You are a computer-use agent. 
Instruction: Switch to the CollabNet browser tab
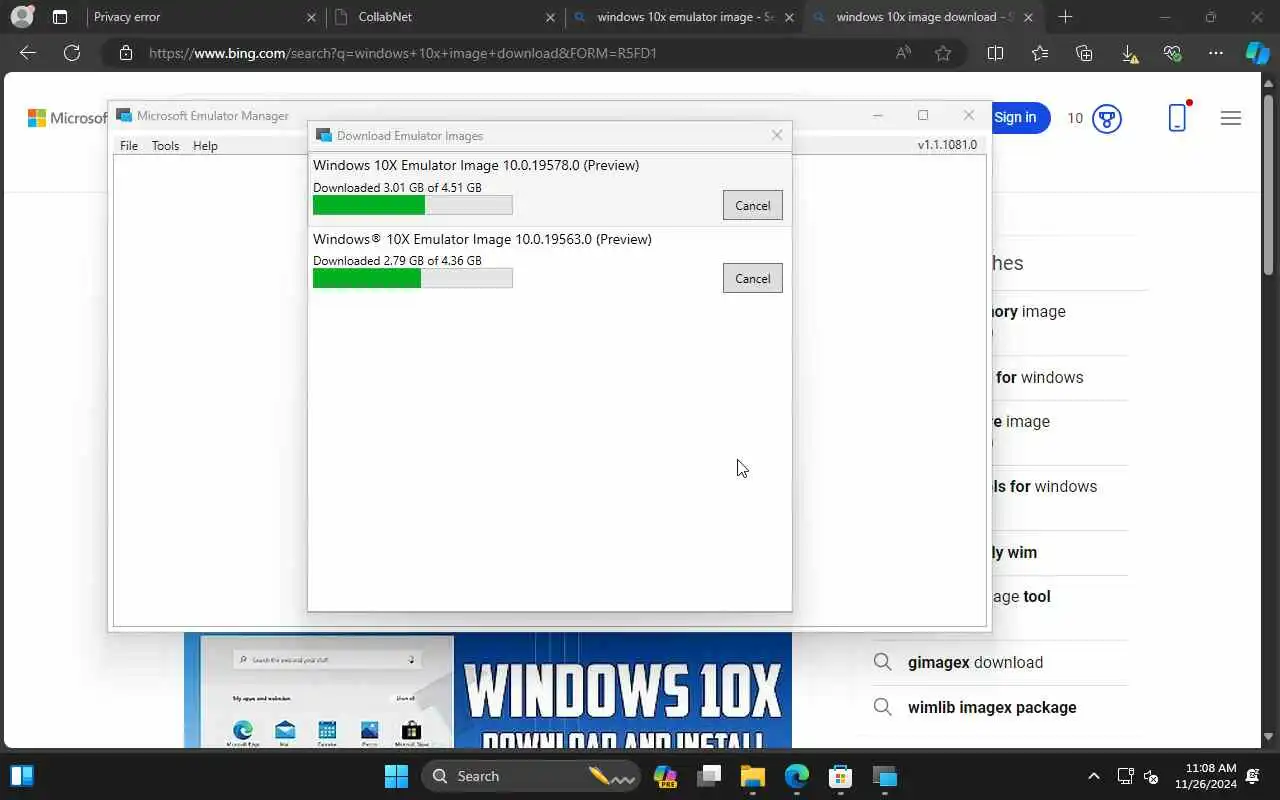[x=443, y=17]
